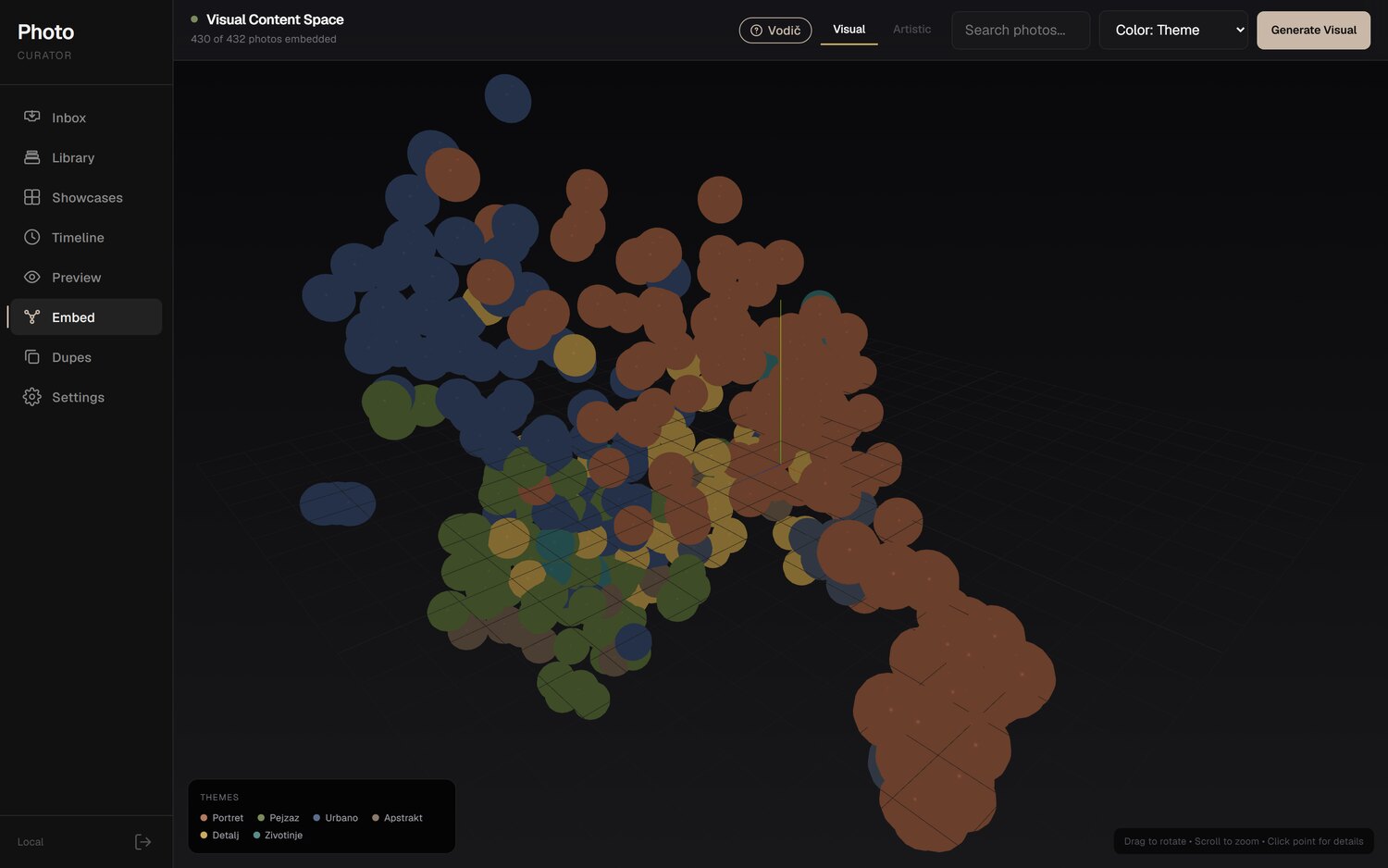
Task: Open the Settings page
Action: pyautogui.click(x=86, y=396)
